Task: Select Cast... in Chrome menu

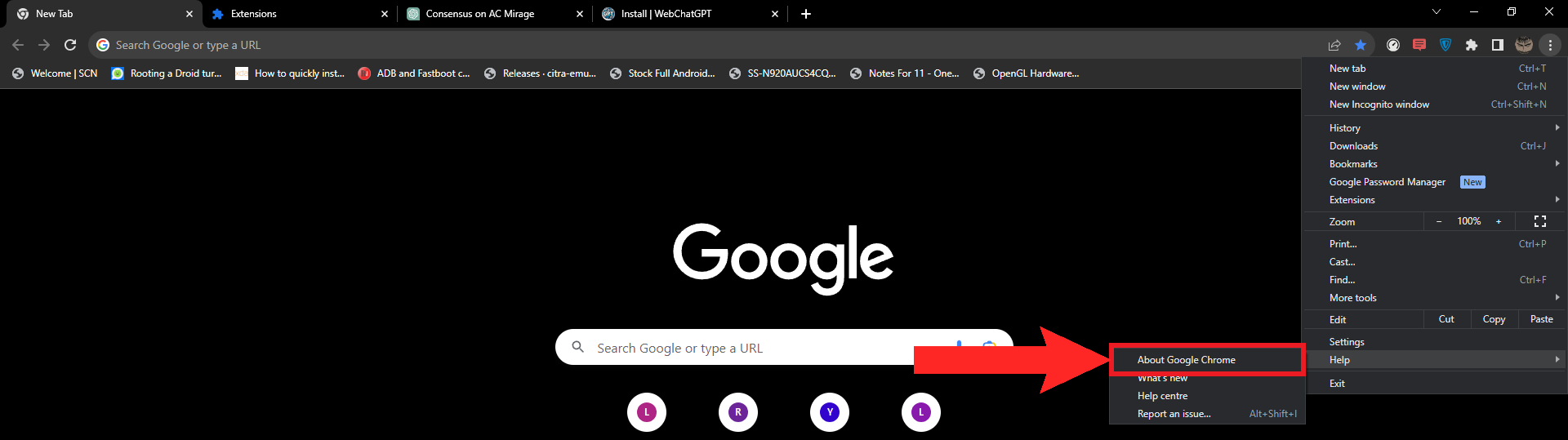Action: click(1434, 262)
